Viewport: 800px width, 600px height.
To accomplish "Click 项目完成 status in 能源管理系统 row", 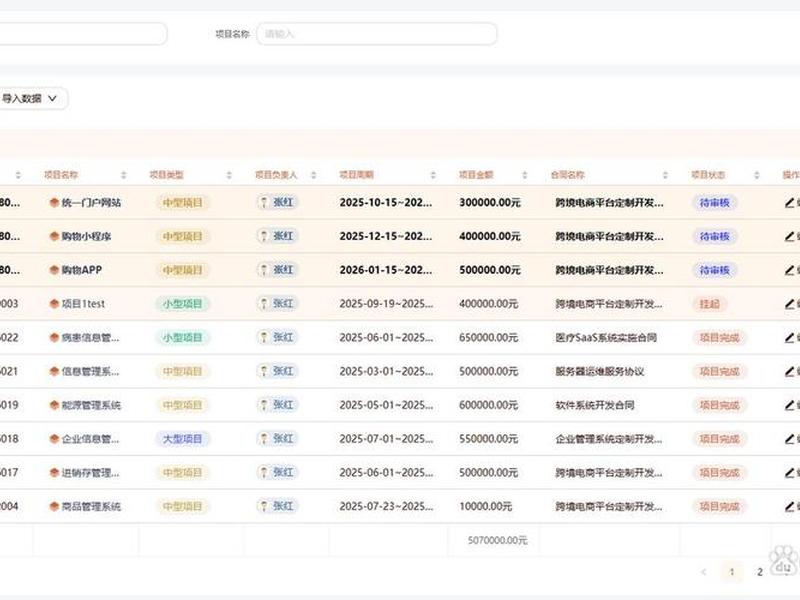I will point(719,405).
